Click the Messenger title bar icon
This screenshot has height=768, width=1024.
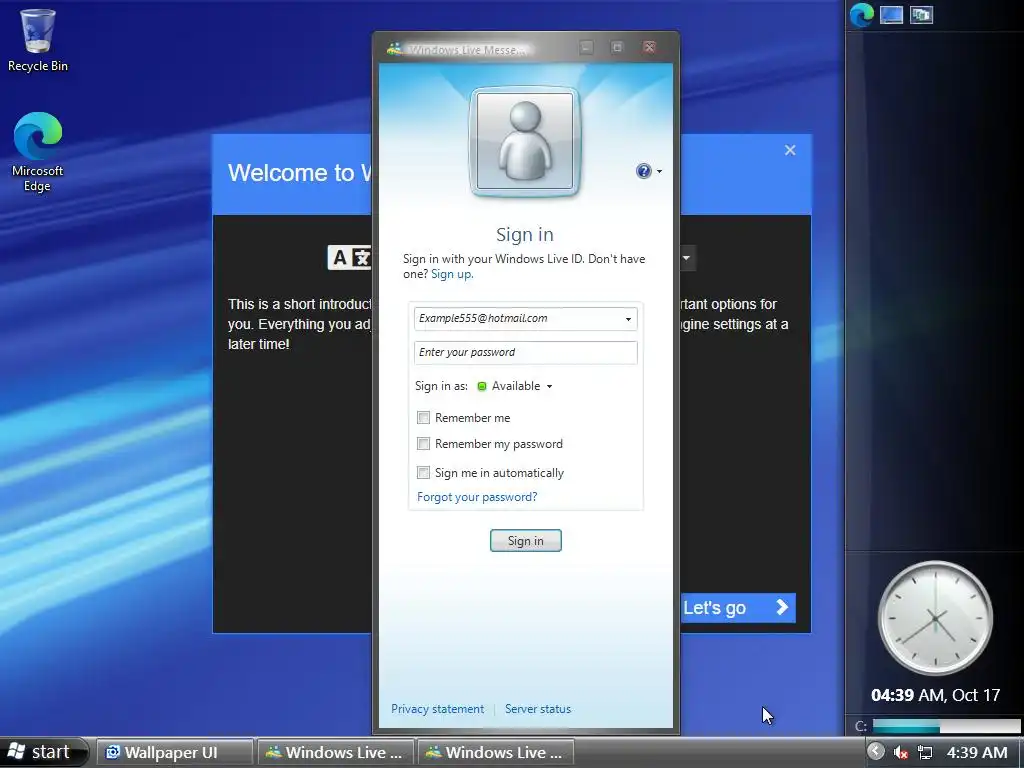click(x=394, y=48)
